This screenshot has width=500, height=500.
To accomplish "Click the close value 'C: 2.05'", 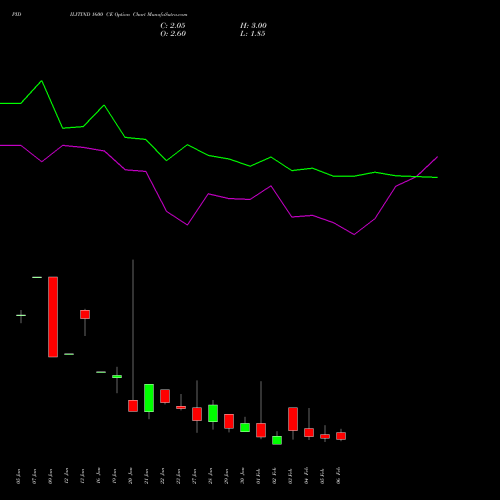I will point(173,26).
